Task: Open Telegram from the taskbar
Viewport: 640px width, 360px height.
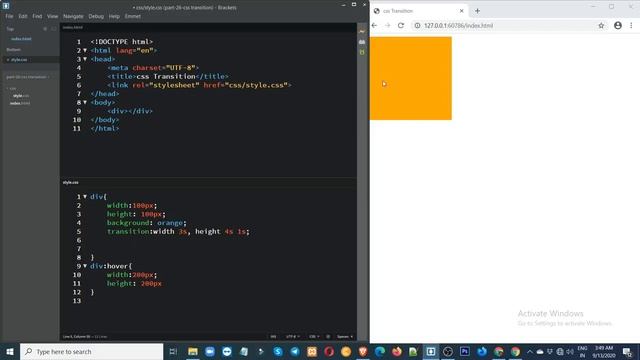Action: click(295, 351)
